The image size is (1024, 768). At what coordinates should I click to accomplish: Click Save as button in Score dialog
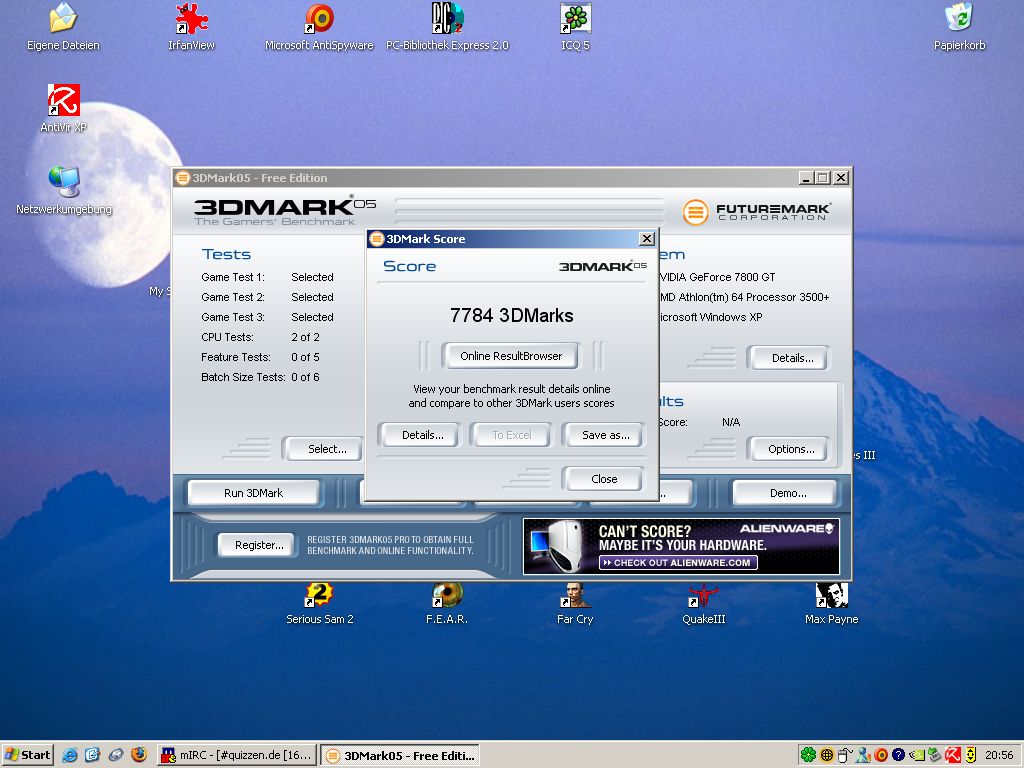coord(605,435)
